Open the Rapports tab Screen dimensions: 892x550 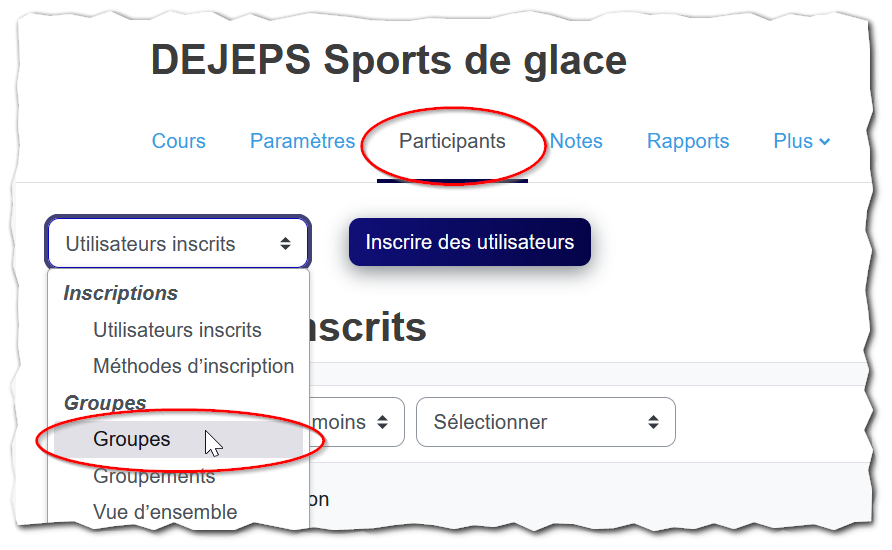pyautogui.click(x=688, y=141)
